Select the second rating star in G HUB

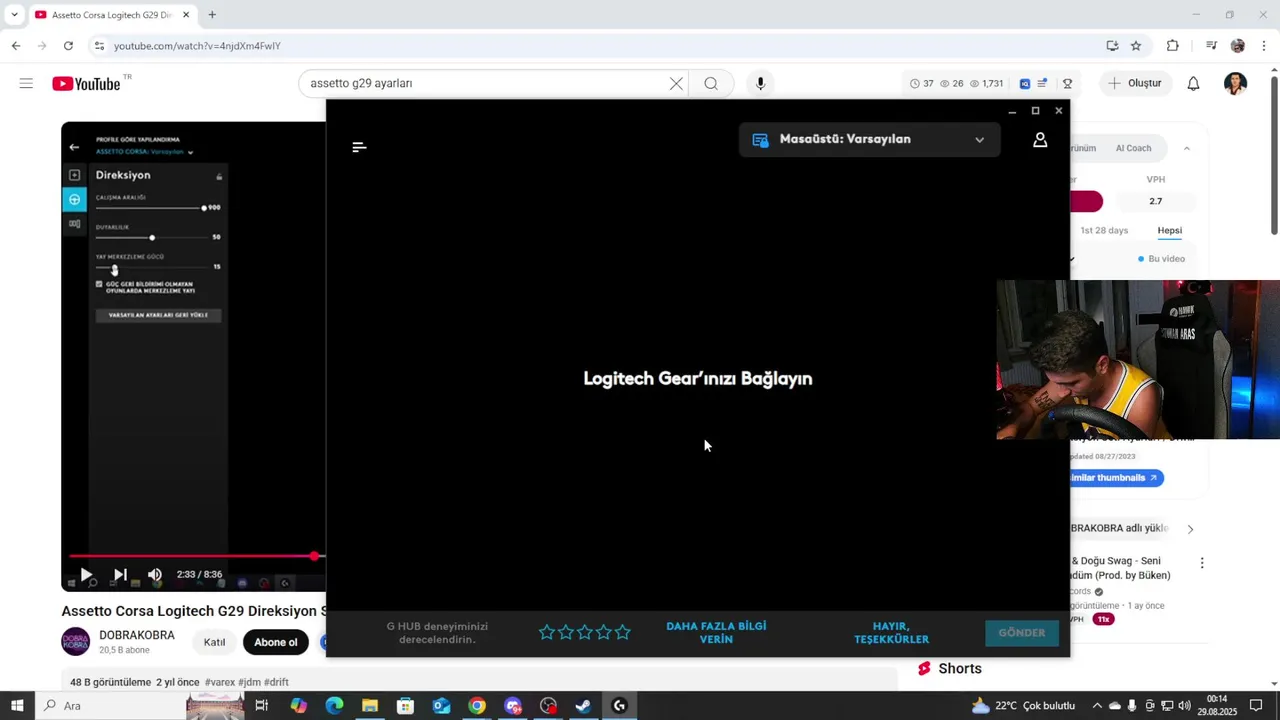pyautogui.click(x=566, y=632)
